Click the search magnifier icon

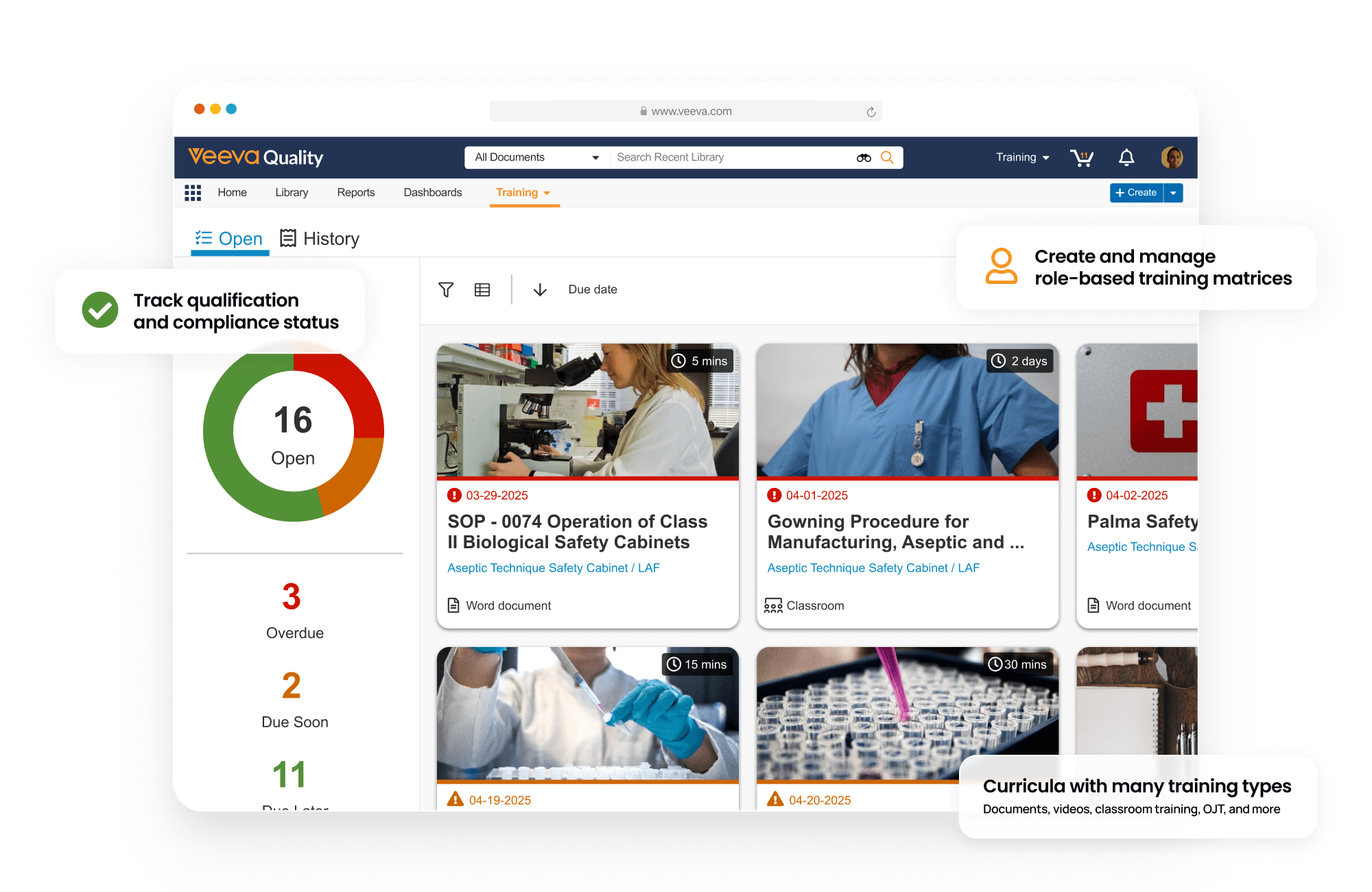tap(888, 158)
